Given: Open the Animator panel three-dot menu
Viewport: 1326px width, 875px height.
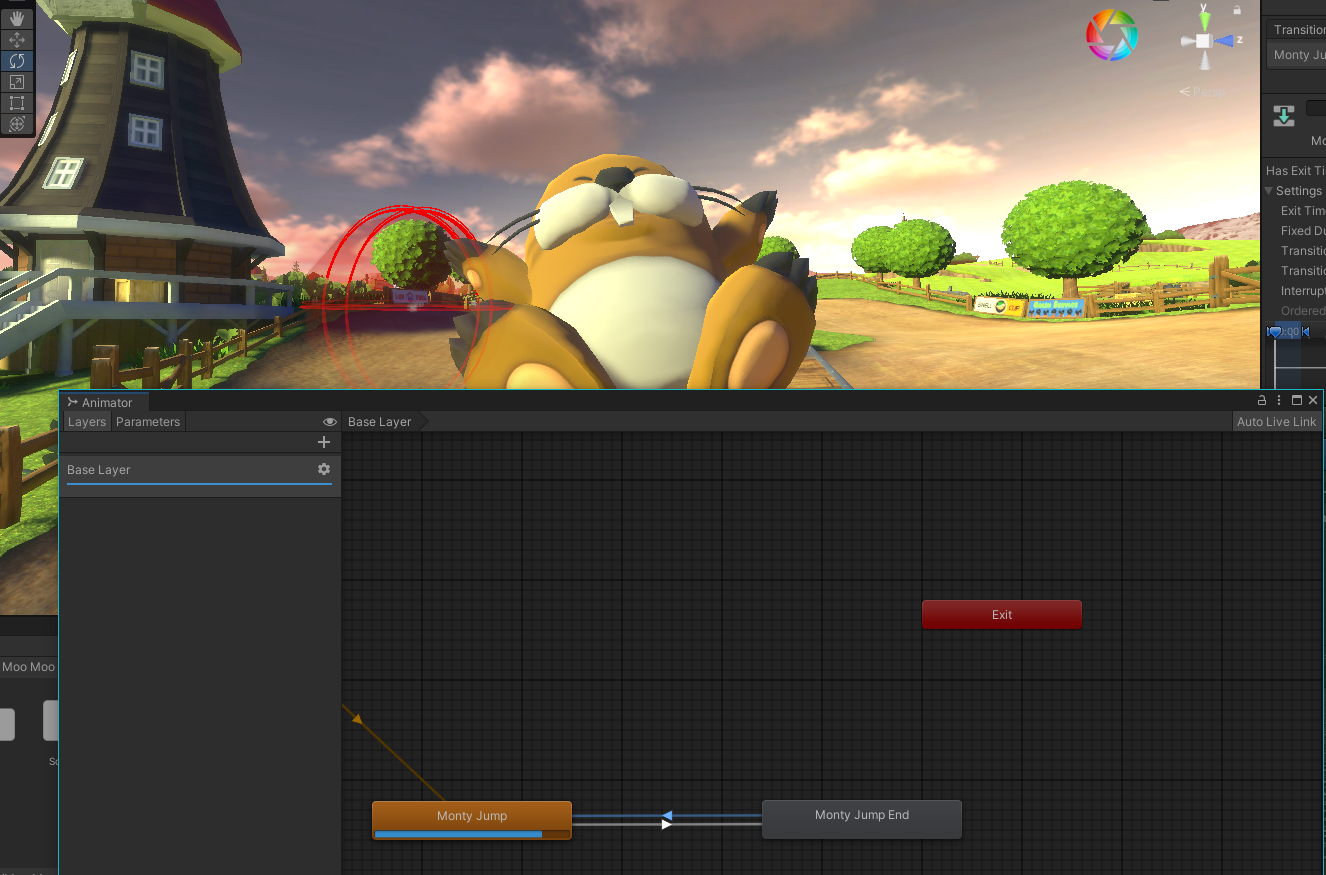Looking at the screenshot, I should pos(1279,401).
